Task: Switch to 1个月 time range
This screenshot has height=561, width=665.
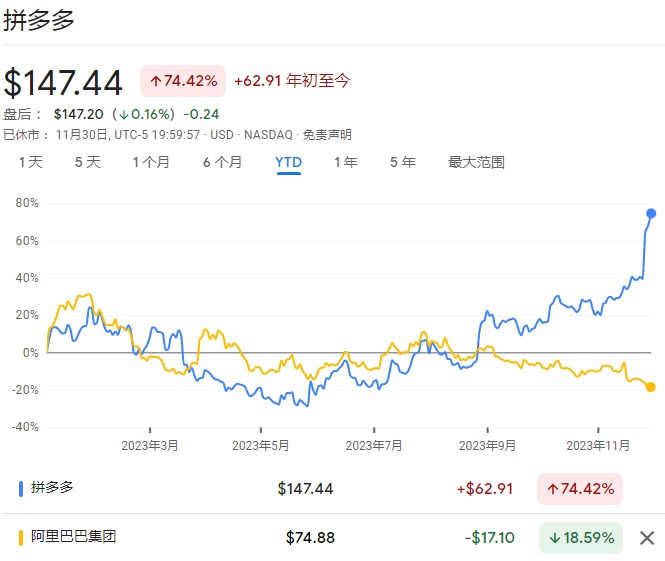Action: click(x=151, y=162)
